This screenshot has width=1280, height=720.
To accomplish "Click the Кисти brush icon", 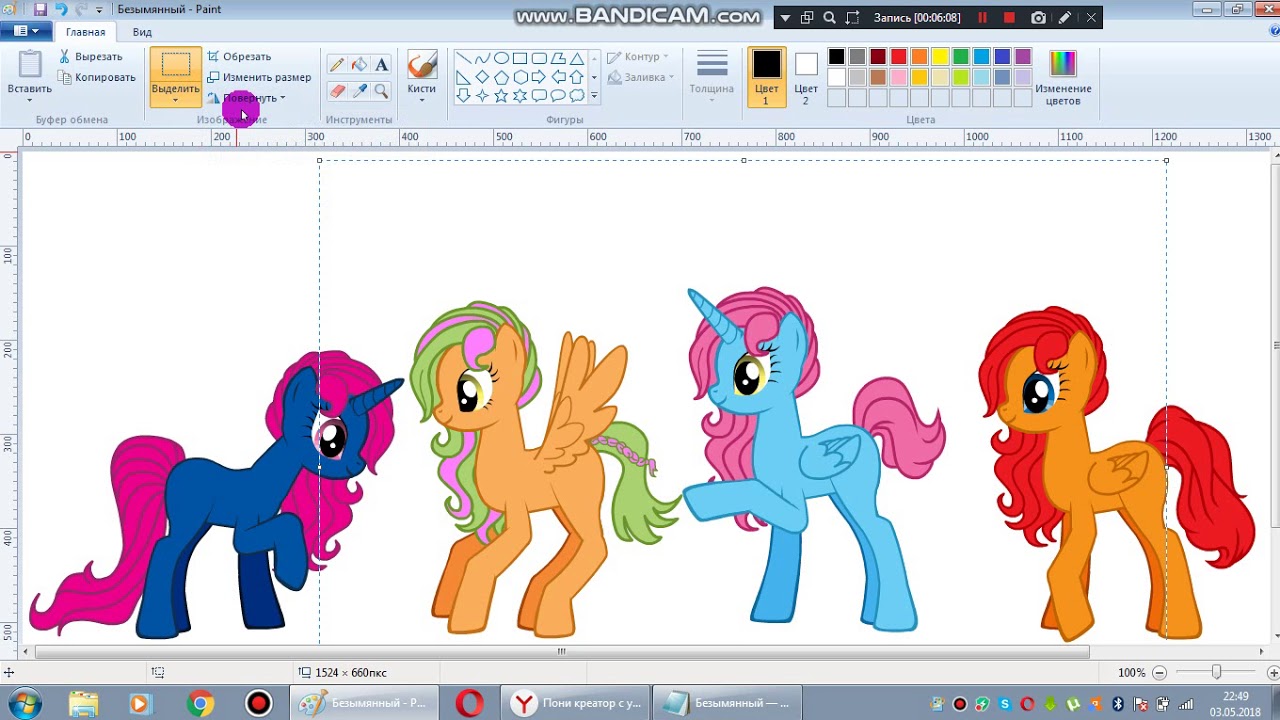I will pyautogui.click(x=422, y=65).
